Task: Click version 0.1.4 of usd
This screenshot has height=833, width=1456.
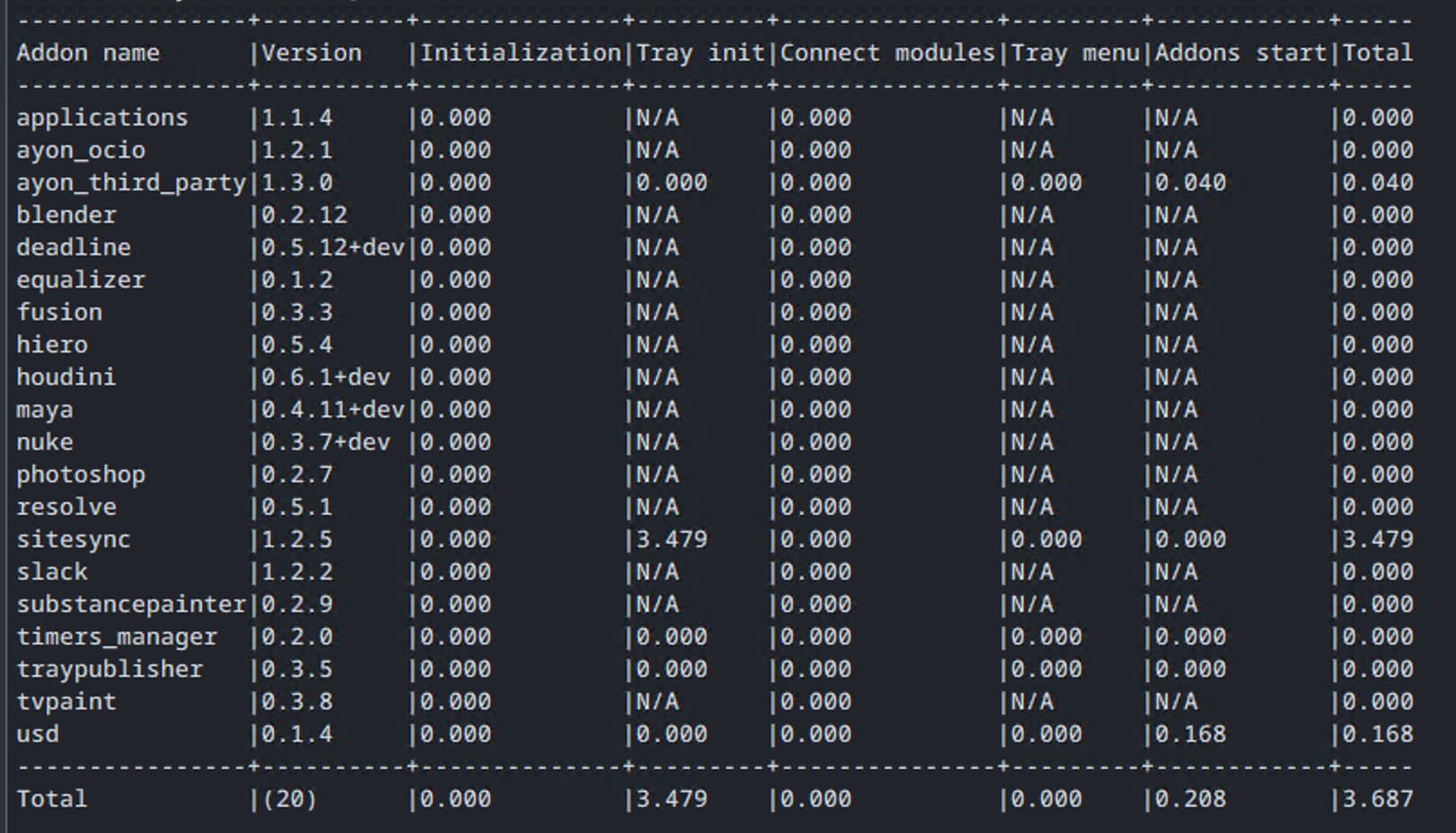Action: pos(297,735)
